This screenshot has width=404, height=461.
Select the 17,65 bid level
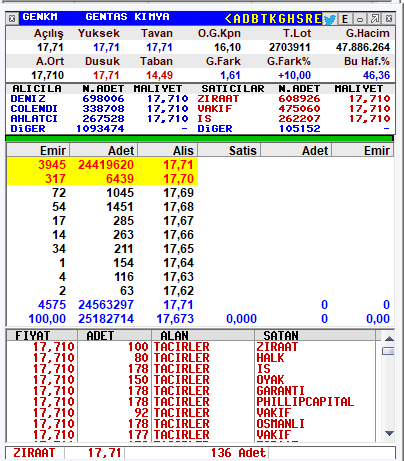click(102, 249)
